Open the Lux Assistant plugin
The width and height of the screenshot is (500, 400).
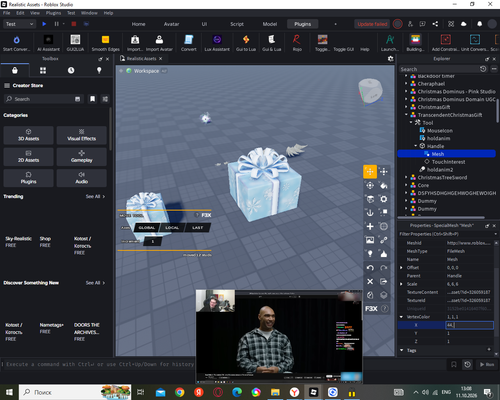tap(217, 43)
